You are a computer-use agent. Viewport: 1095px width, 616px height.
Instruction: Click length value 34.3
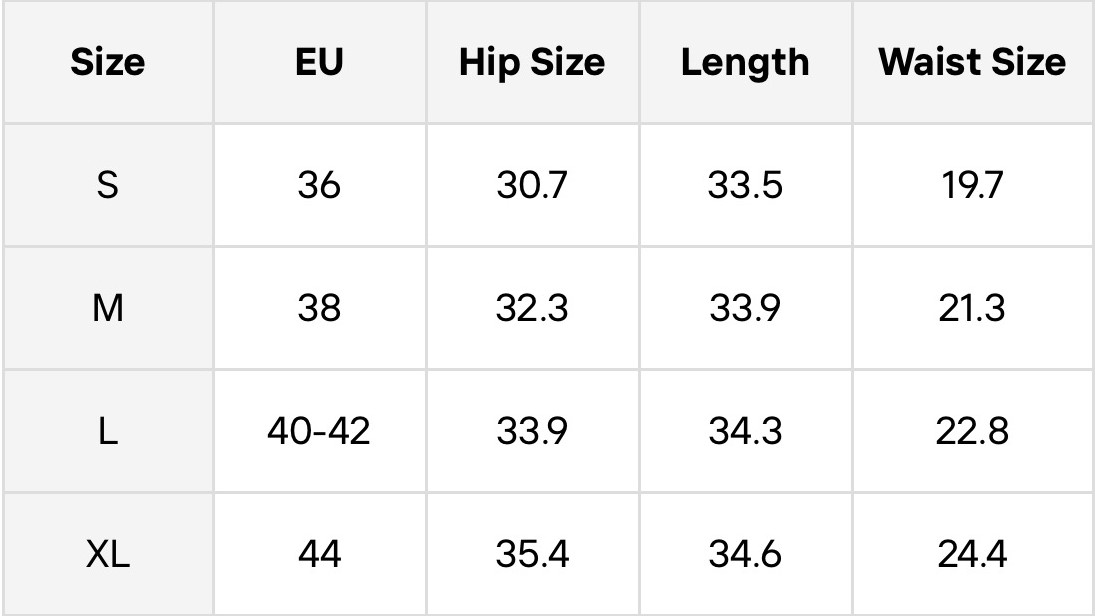745,431
